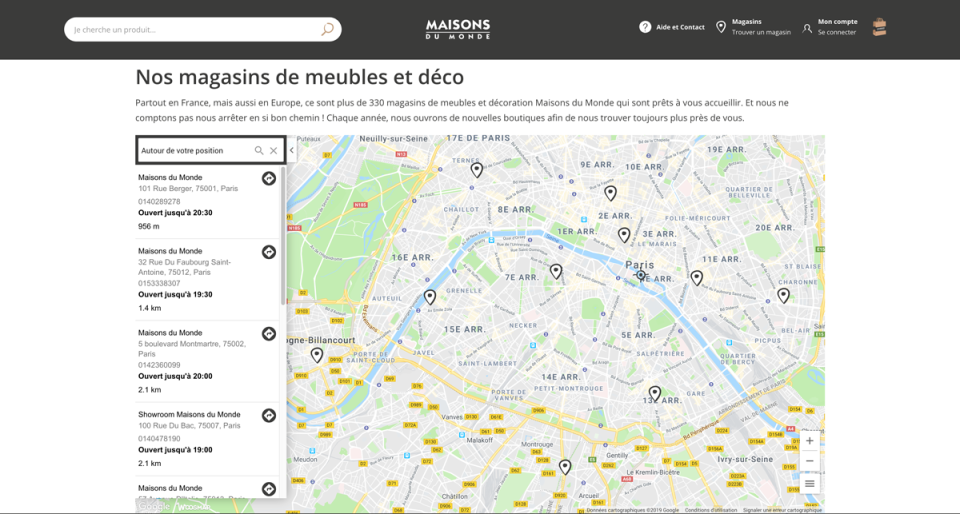
Task: Click 'Showroom Maisons du Monde' store name
Action: tap(189, 414)
